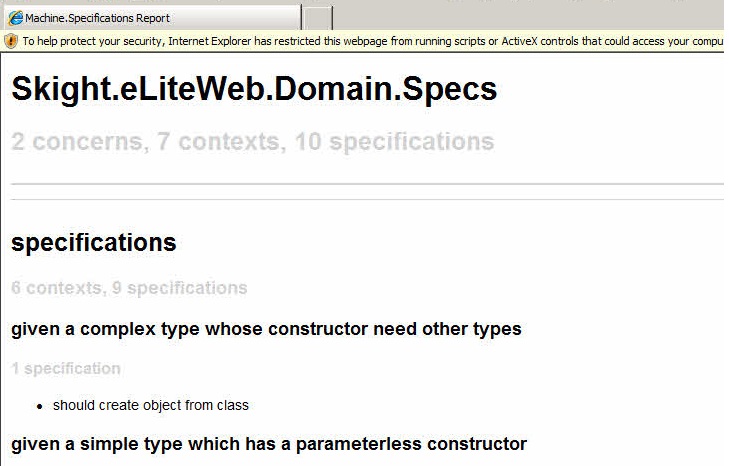
Task: Select the Machine.Specifications Report tab
Action: (152, 18)
